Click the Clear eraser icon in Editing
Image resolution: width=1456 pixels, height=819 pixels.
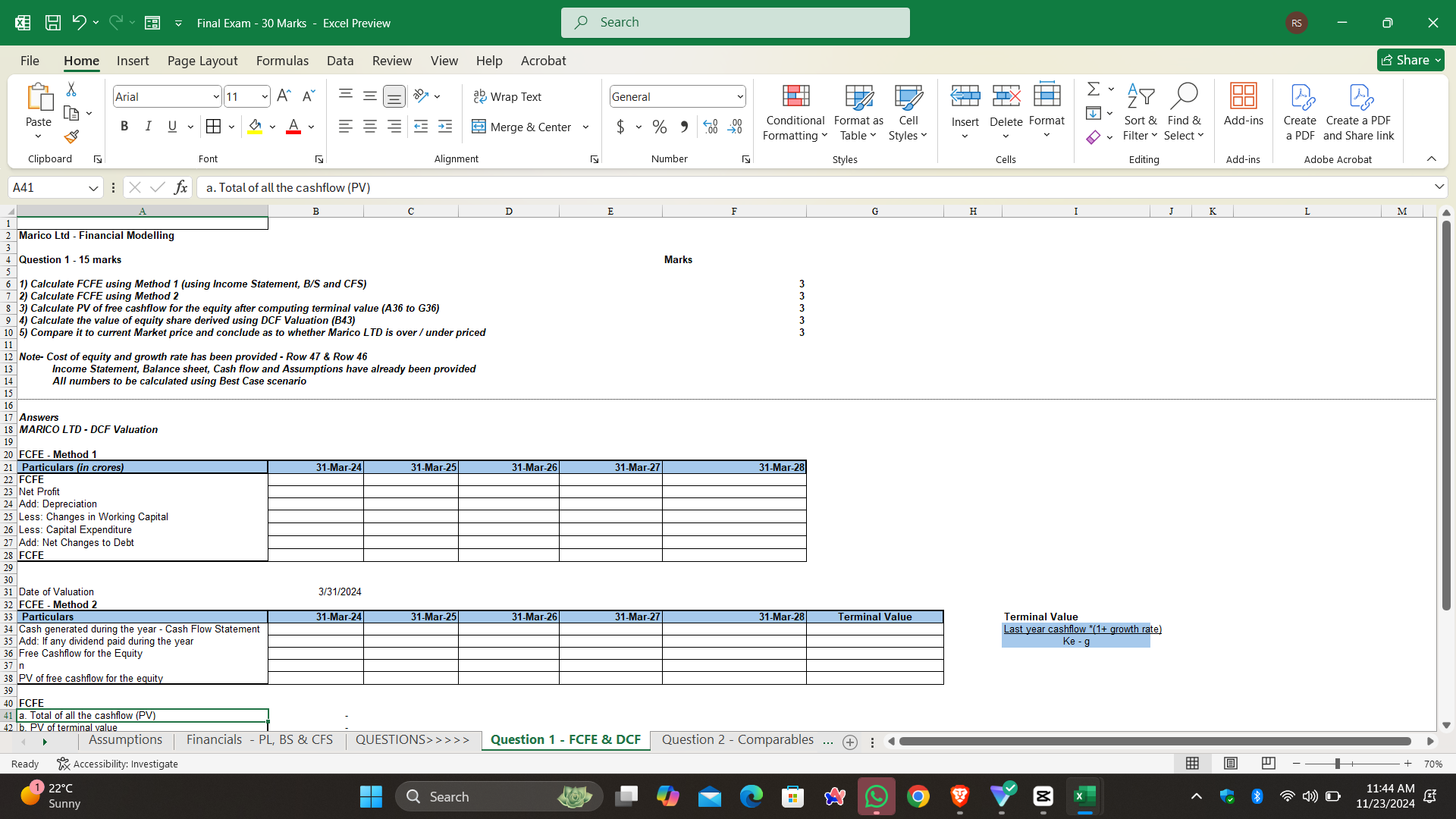click(x=1094, y=137)
